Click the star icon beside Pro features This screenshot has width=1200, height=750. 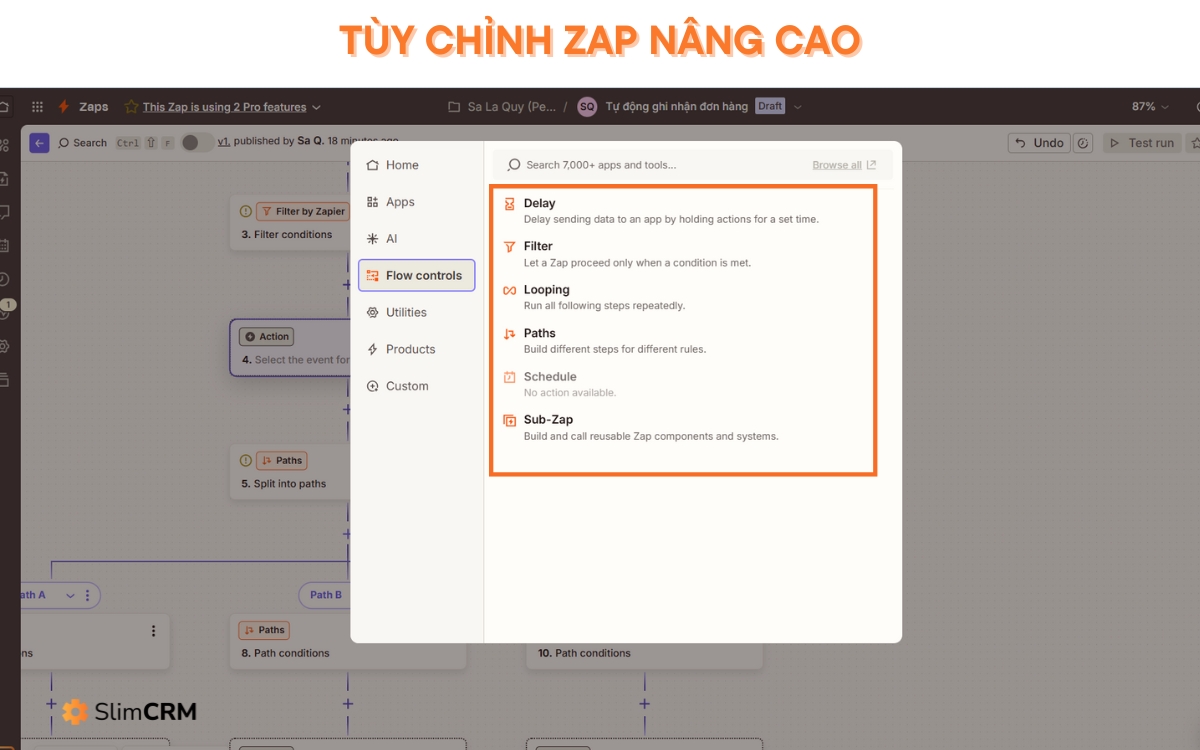coord(130,107)
